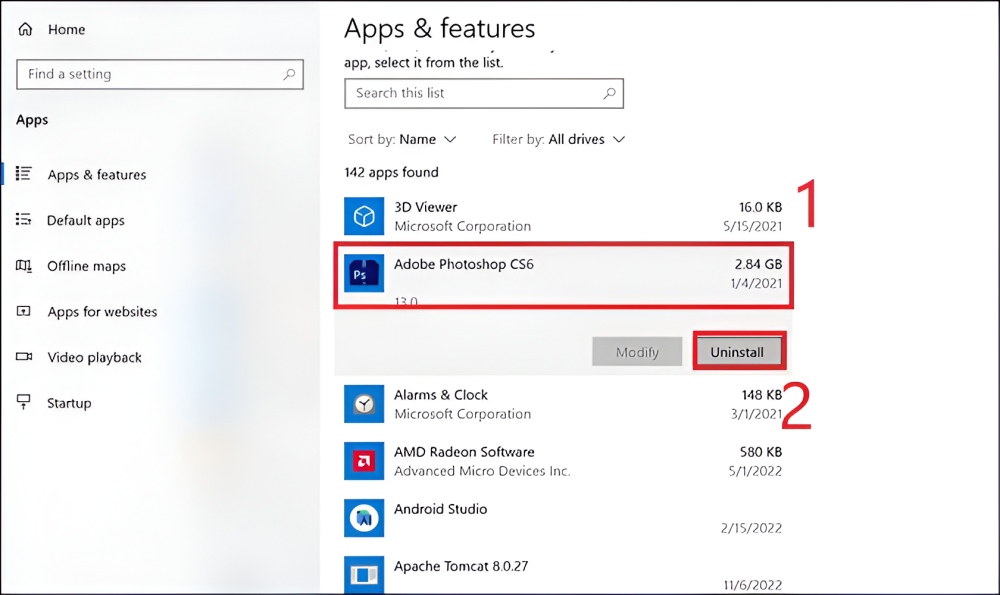Click the Search this list magnifier icon
Image resolution: width=1000 pixels, height=595 pixels.
(609, 93)
